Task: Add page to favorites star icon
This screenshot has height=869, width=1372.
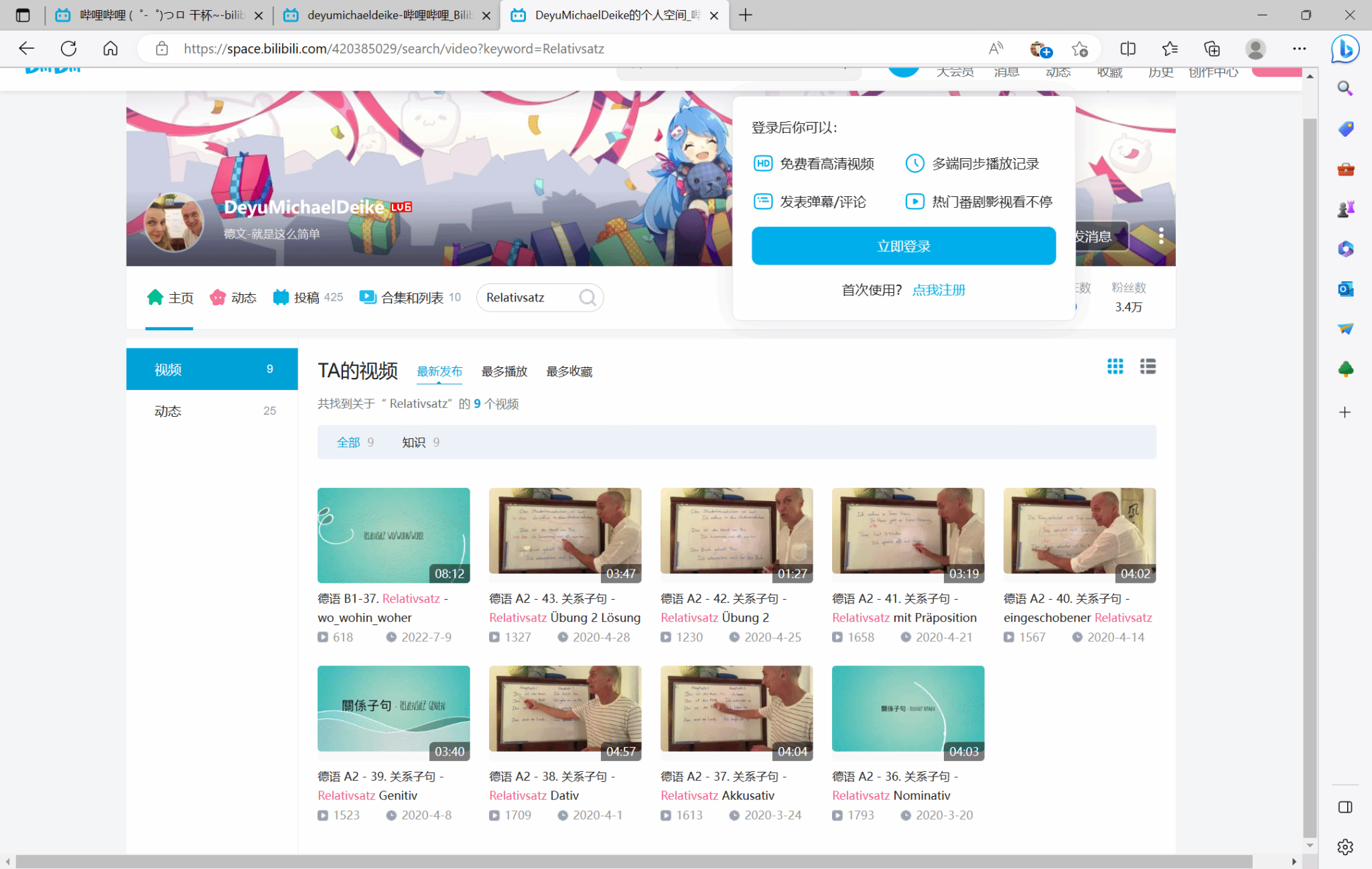Action: click(x=1079, y=49)
